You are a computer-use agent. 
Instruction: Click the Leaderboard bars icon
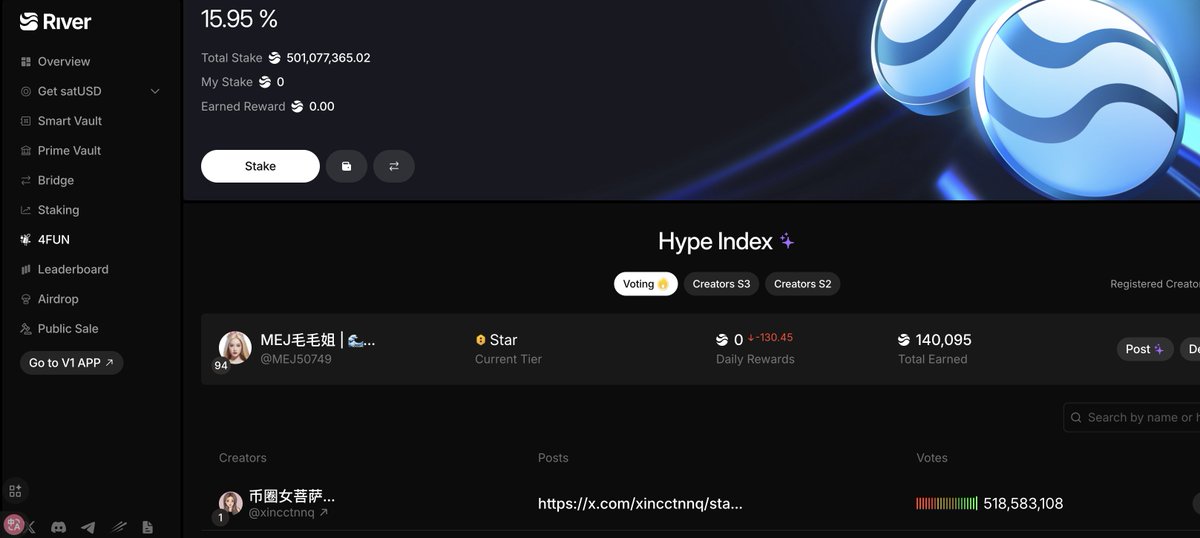pos(26,269)
